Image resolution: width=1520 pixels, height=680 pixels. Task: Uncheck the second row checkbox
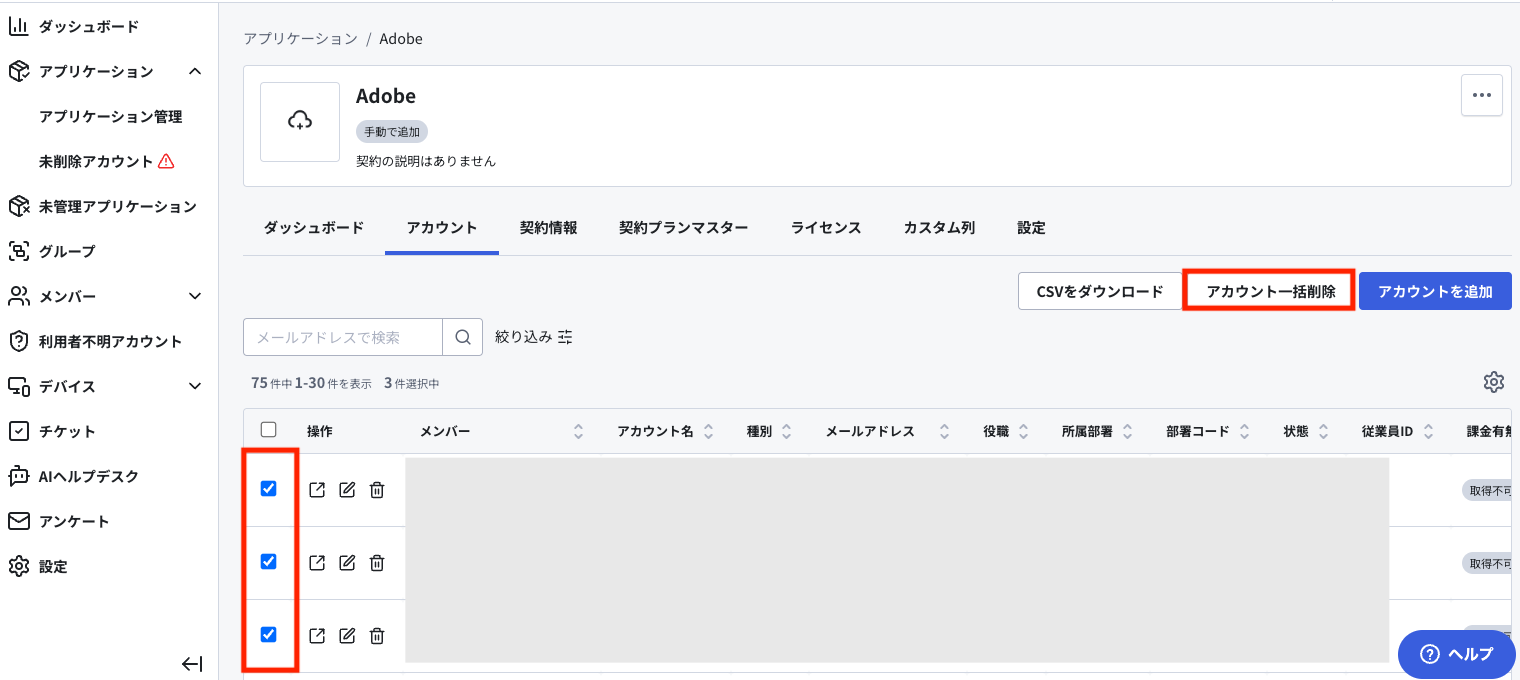tap(268, 561)
